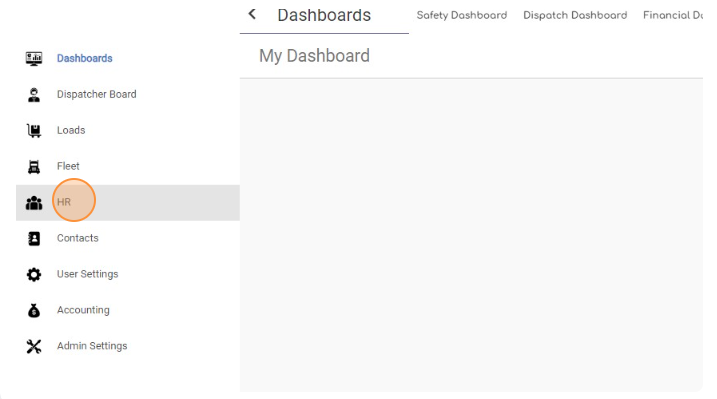Open the Loads cart icon

click(34, 131)
